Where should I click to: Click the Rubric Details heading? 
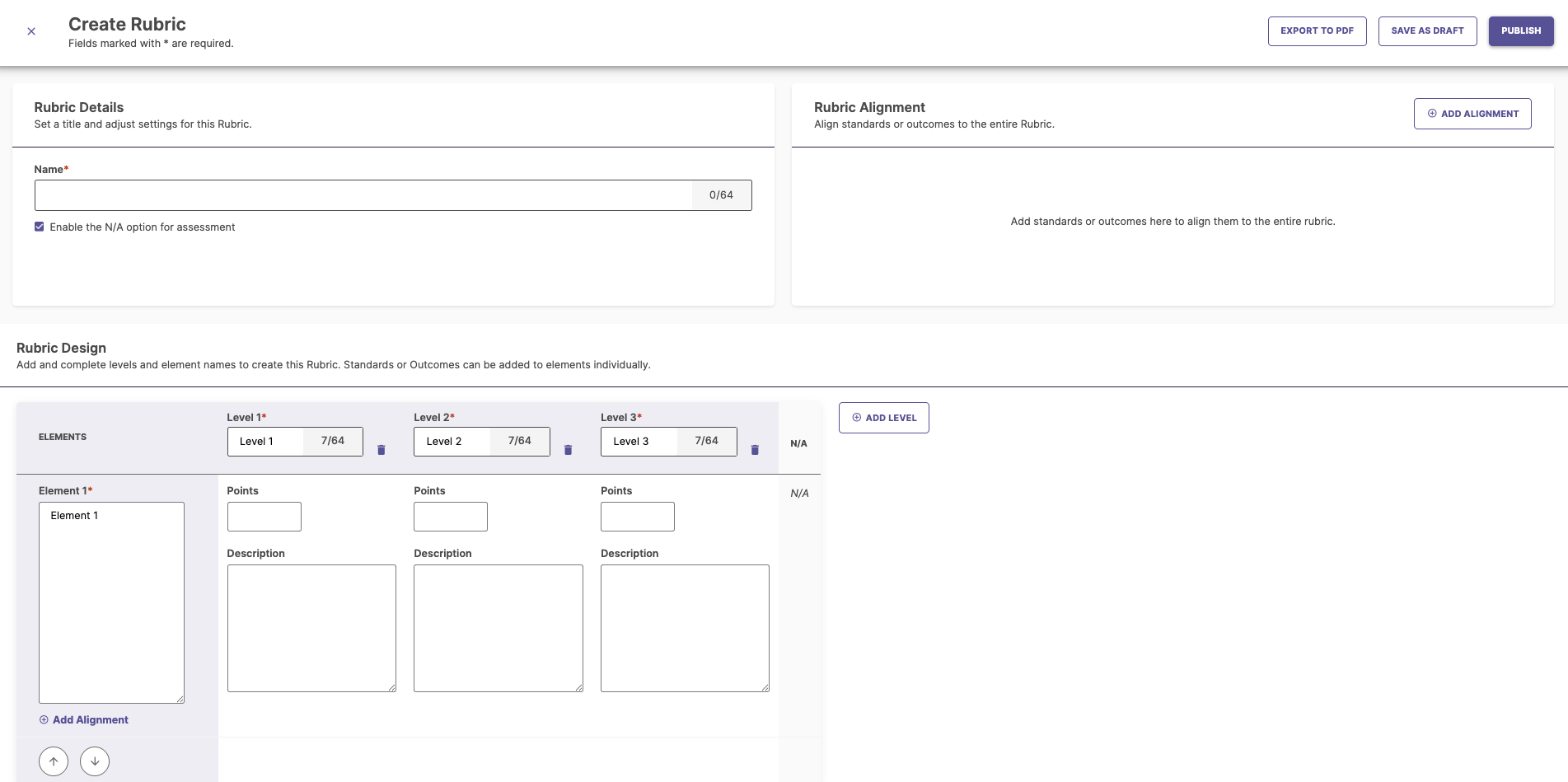[78, 107]
